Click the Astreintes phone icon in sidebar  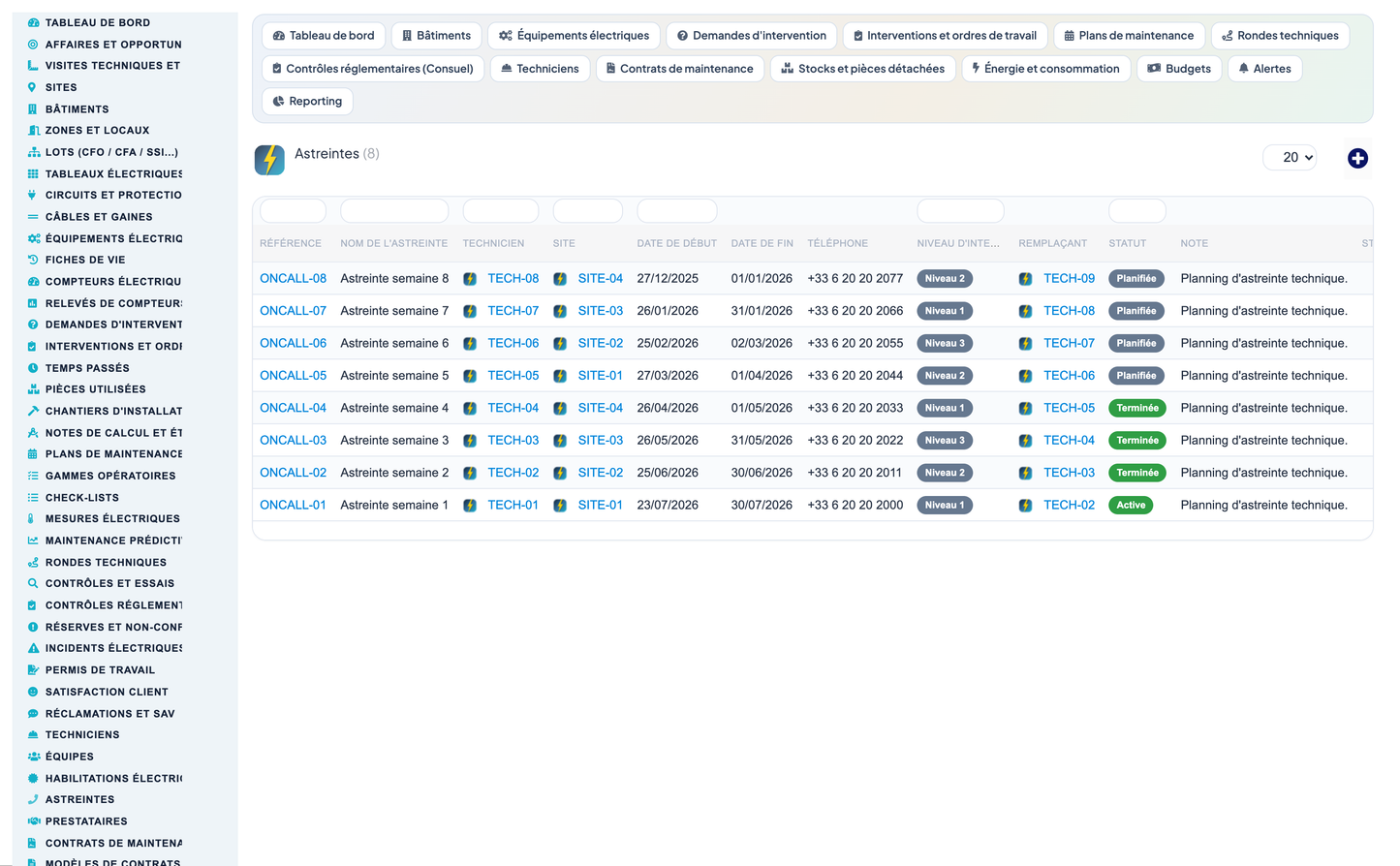(x=33, y=799)
